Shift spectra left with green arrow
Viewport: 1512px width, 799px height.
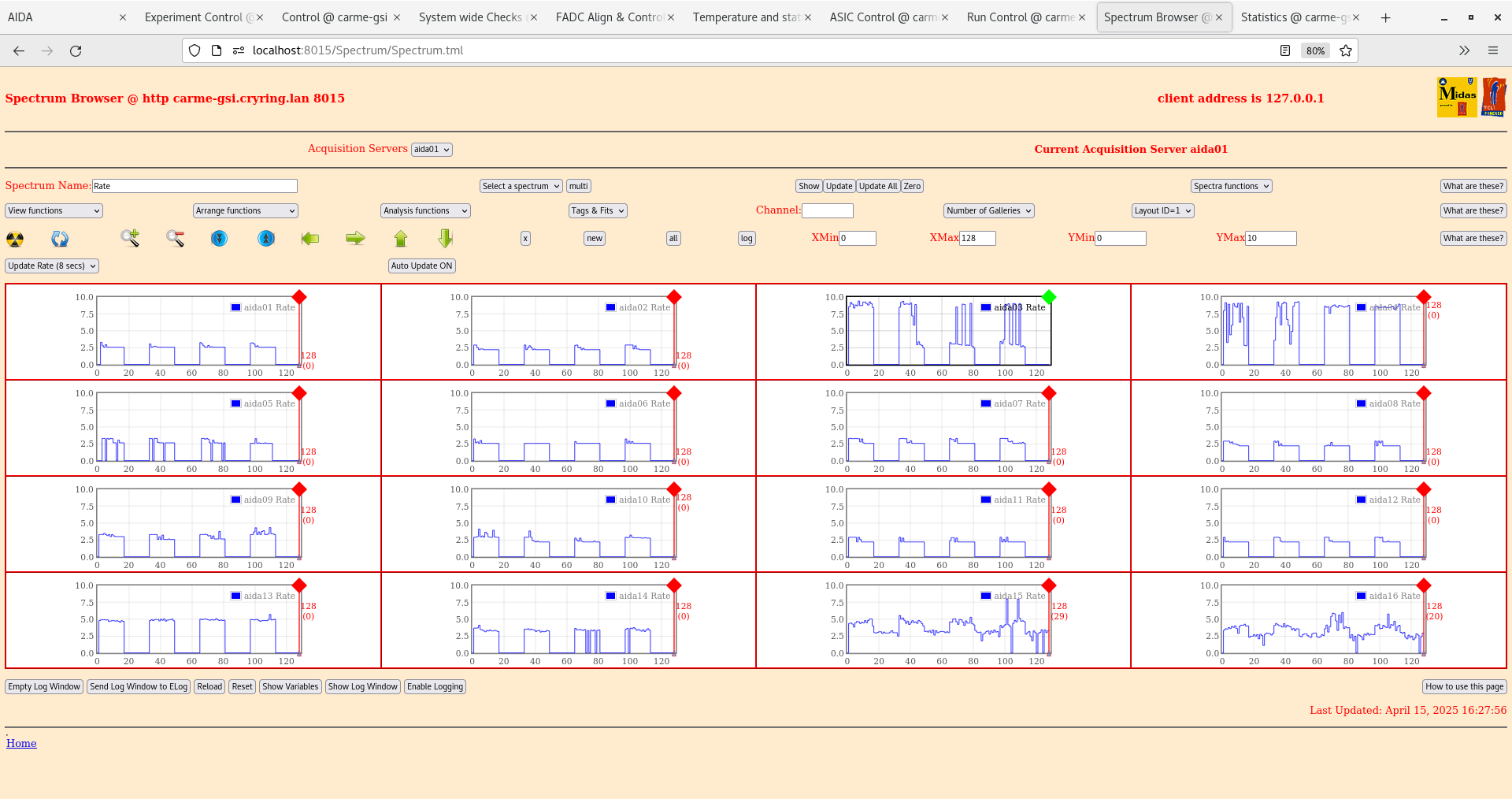tap(310, 238)
